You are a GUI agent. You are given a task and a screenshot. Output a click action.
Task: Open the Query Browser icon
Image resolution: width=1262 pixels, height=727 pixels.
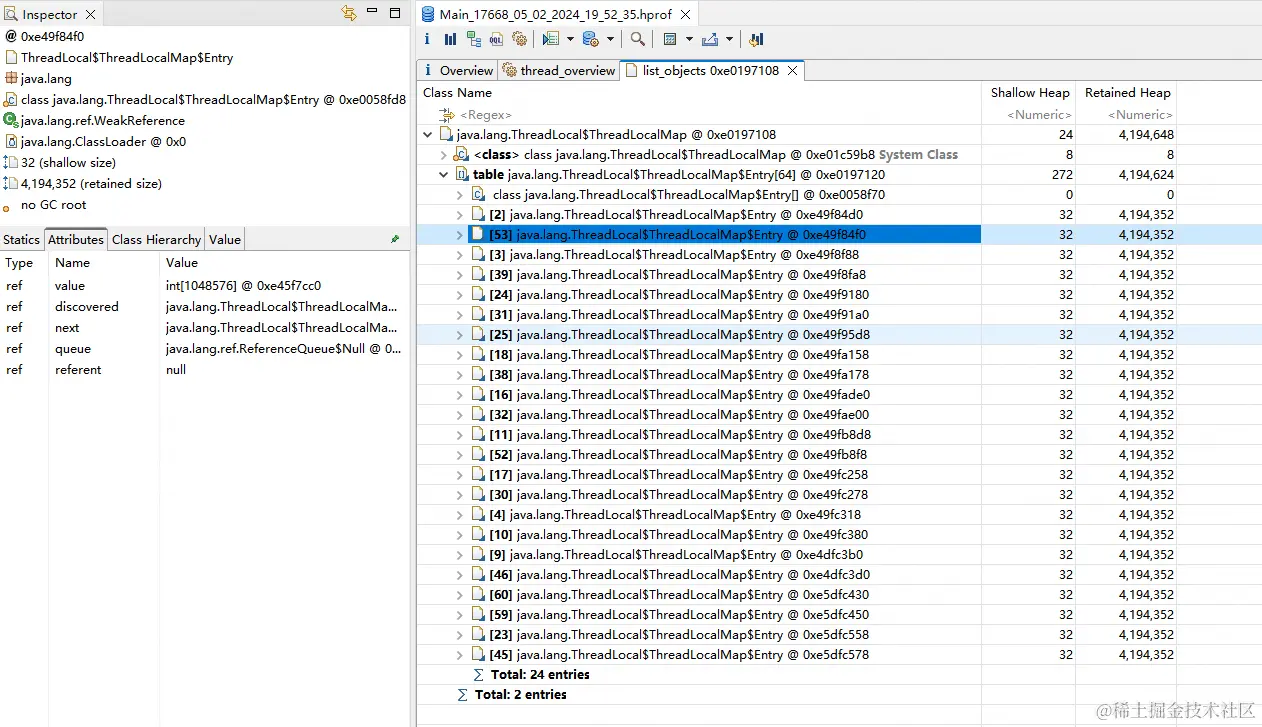pyautogui.click(x=590, y=39)
